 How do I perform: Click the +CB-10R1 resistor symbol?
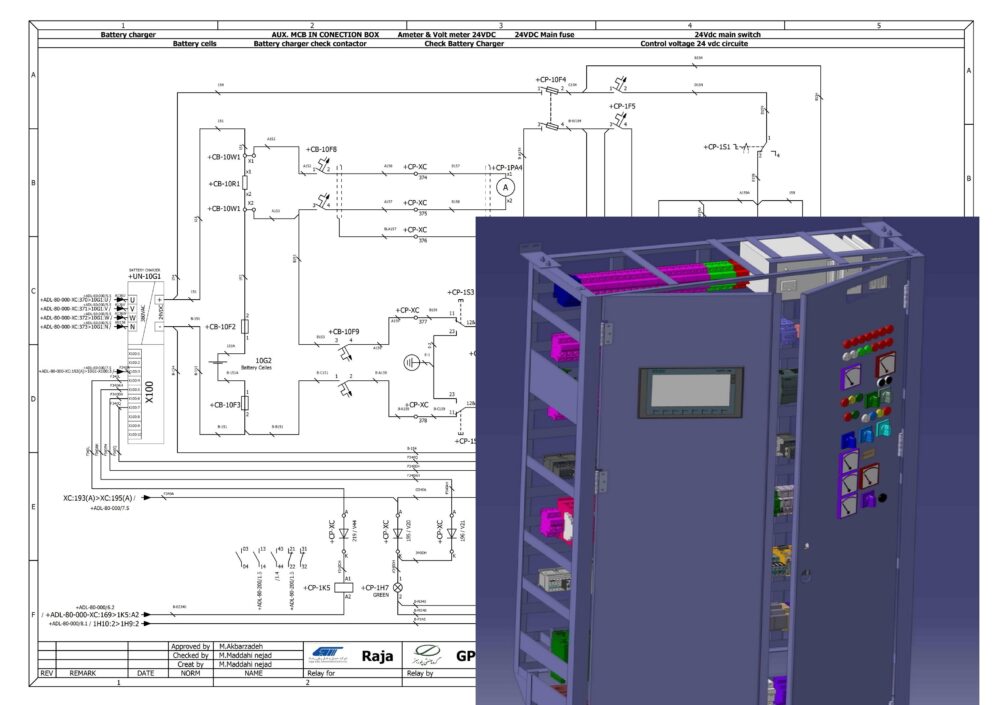pyautogui.click(x=245, y=184)
